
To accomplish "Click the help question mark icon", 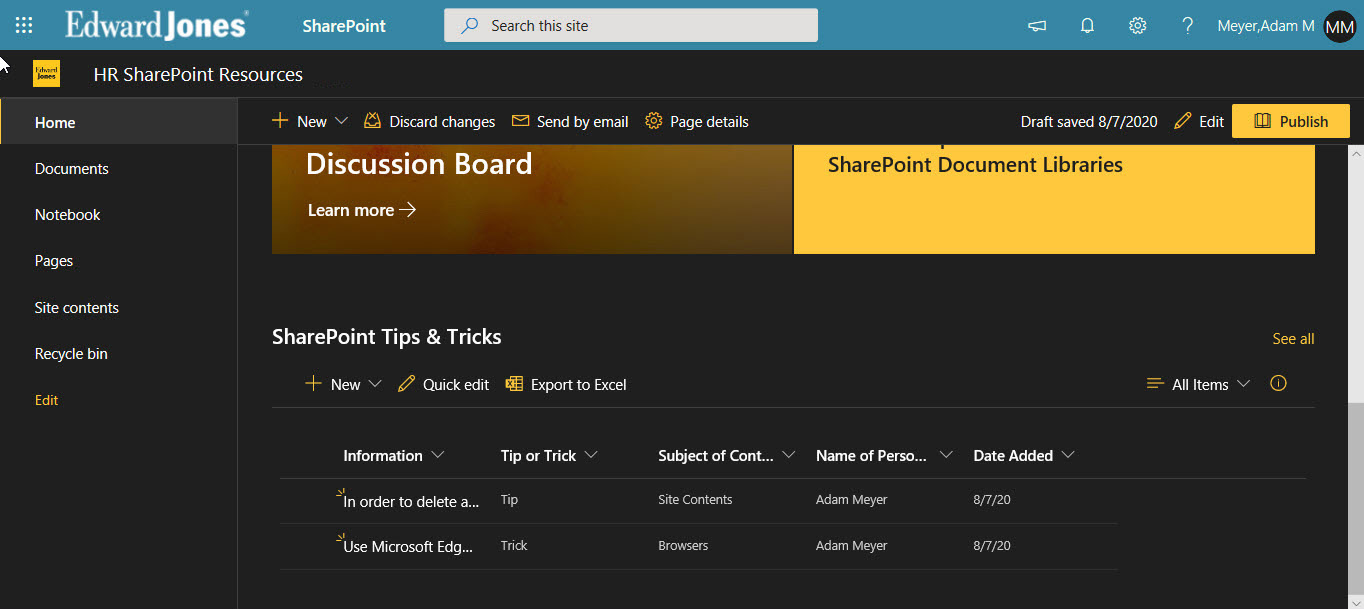I will pyautogui.click(x=1187, y=26).
